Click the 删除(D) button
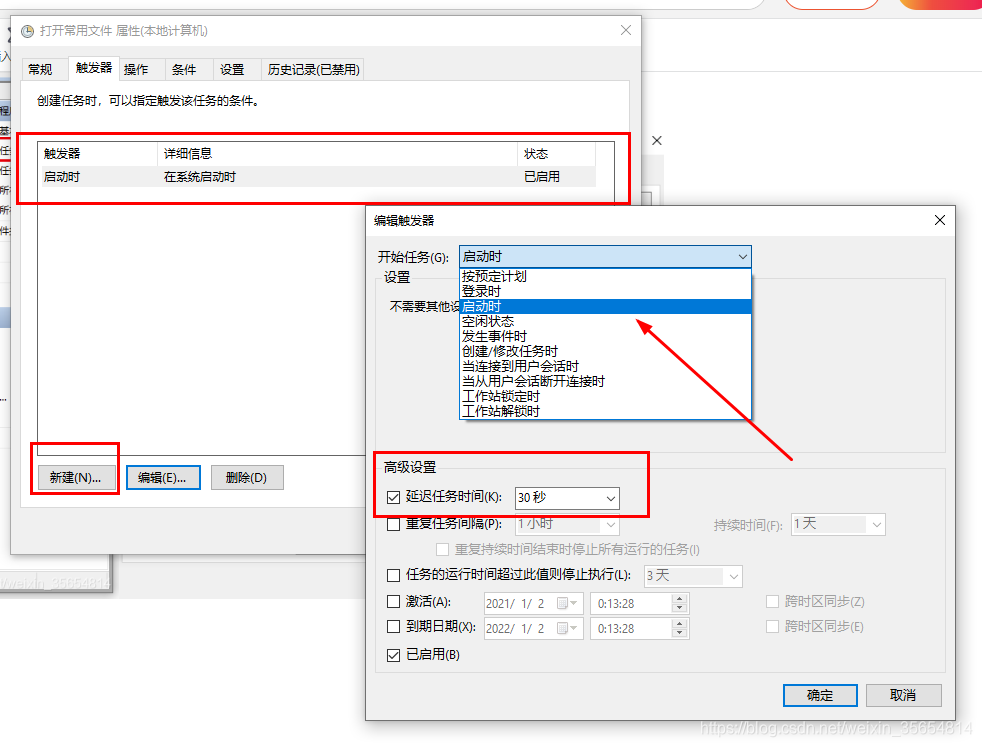 click(x=247, y=478)
